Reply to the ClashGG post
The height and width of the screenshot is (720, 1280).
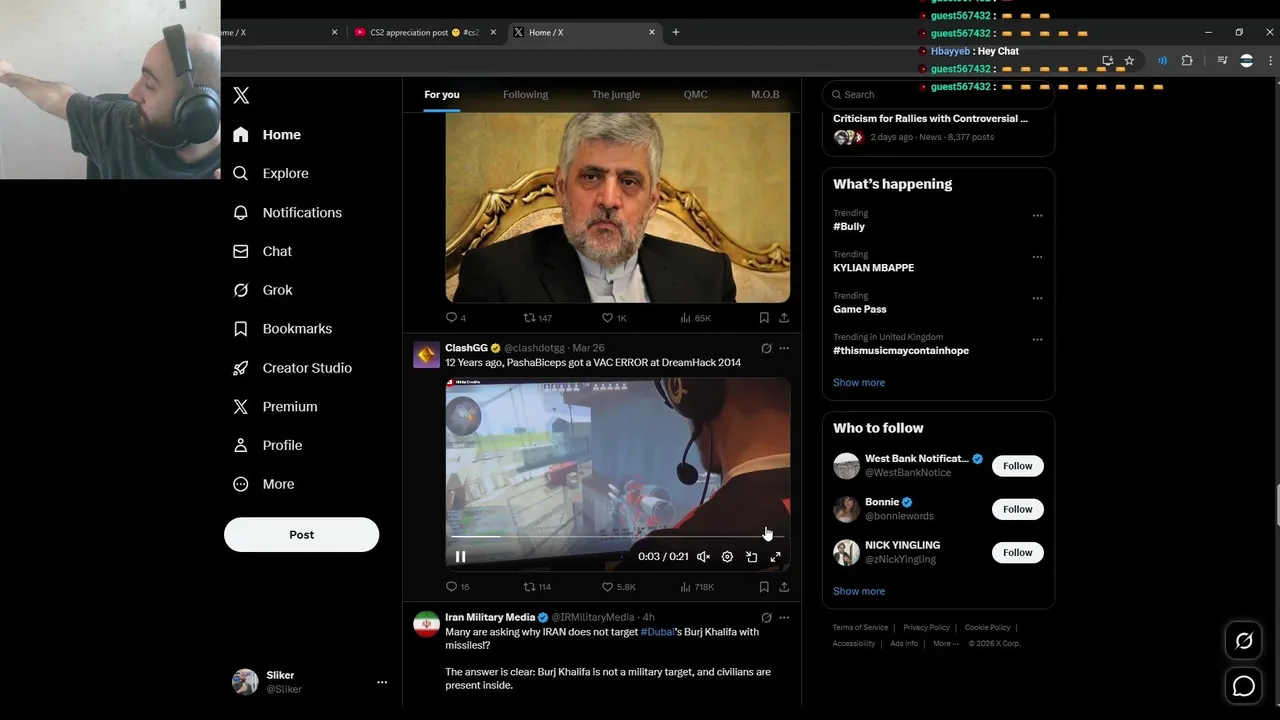457,587
